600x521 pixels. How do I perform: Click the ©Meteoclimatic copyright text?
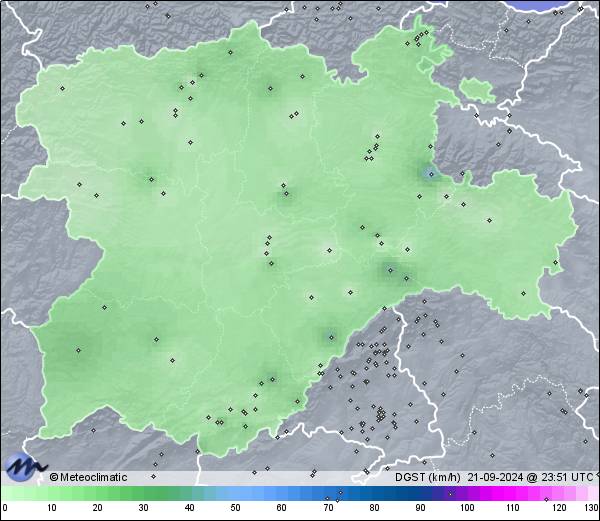click(88, 477)
